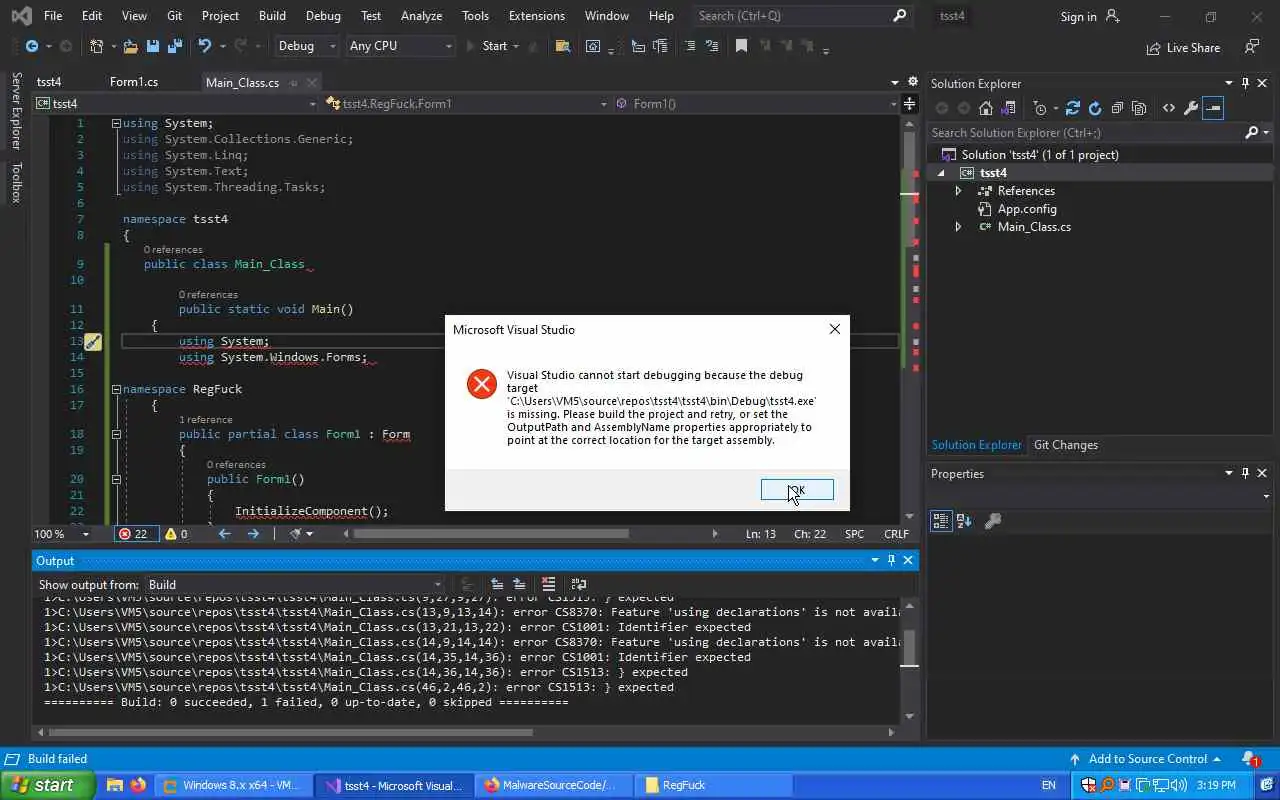Screen dimensions: 1280x800
Task: Open the Extensions menu
Action: click(x=536, y=16)
